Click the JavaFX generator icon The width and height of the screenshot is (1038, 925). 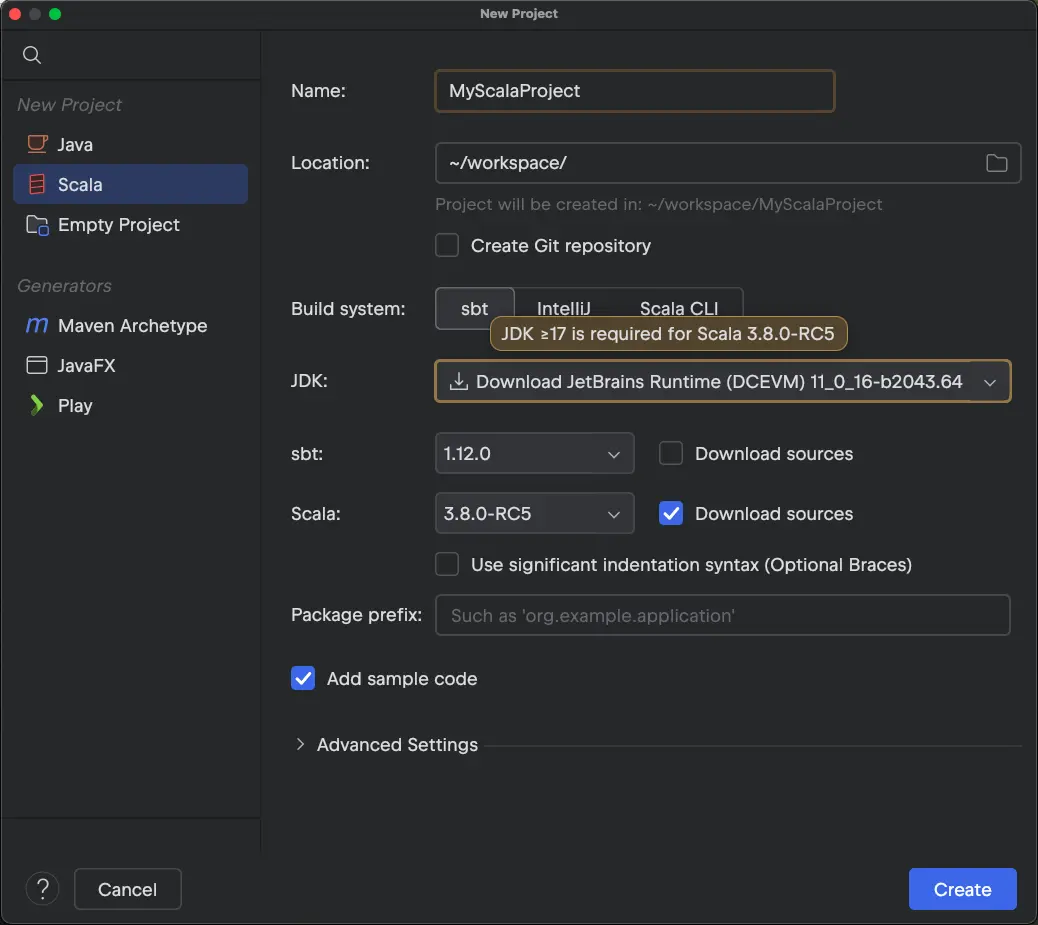pos(37,366)
